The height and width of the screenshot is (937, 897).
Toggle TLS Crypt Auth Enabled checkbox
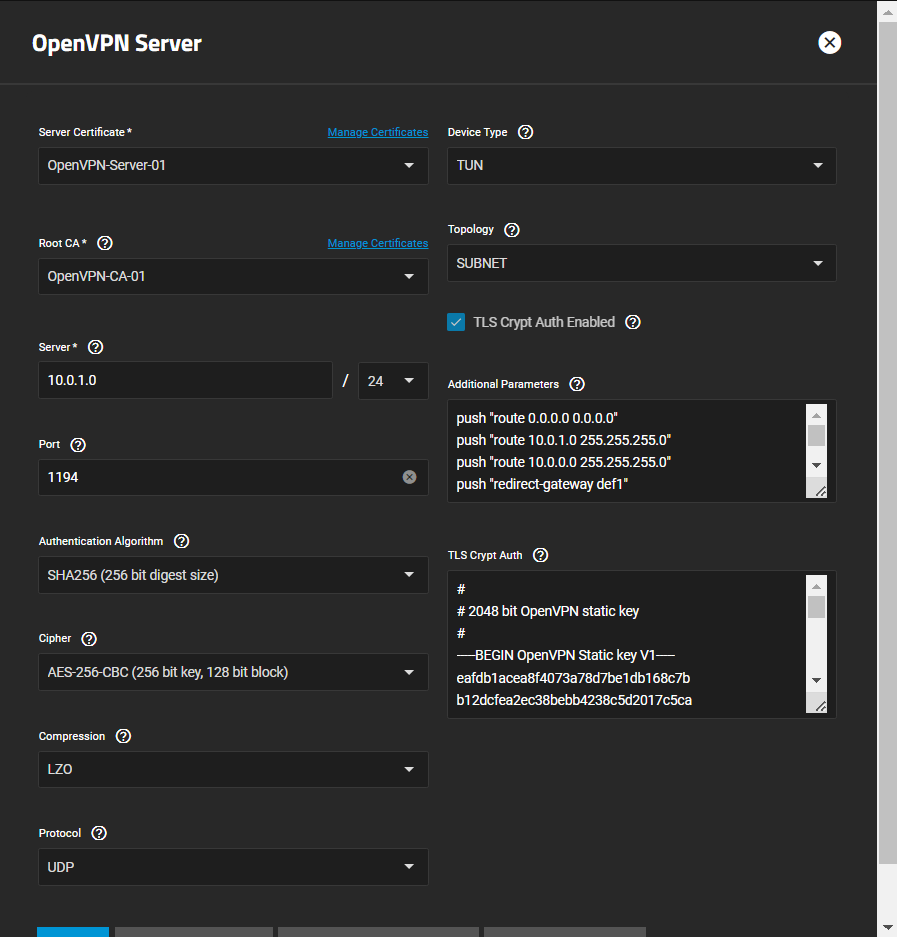point(456,322)
